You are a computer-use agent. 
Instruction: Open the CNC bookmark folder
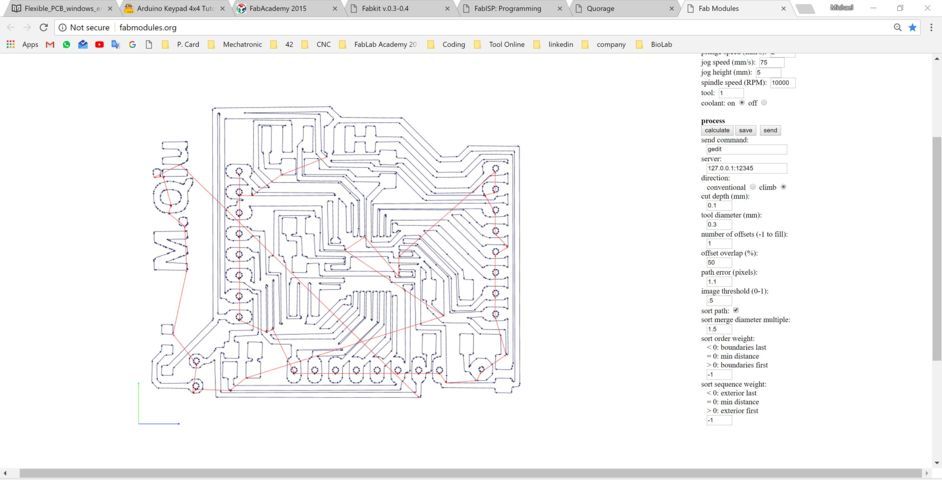[x=316, y=44]
